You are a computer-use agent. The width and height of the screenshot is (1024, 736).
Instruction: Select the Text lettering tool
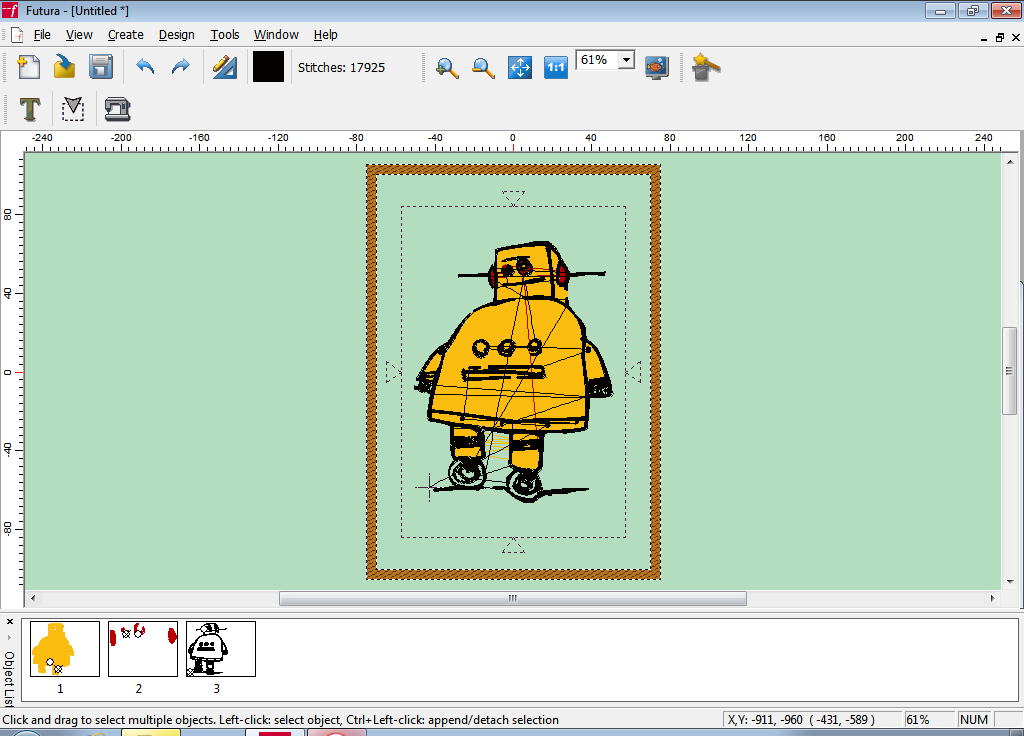point(29,109)
